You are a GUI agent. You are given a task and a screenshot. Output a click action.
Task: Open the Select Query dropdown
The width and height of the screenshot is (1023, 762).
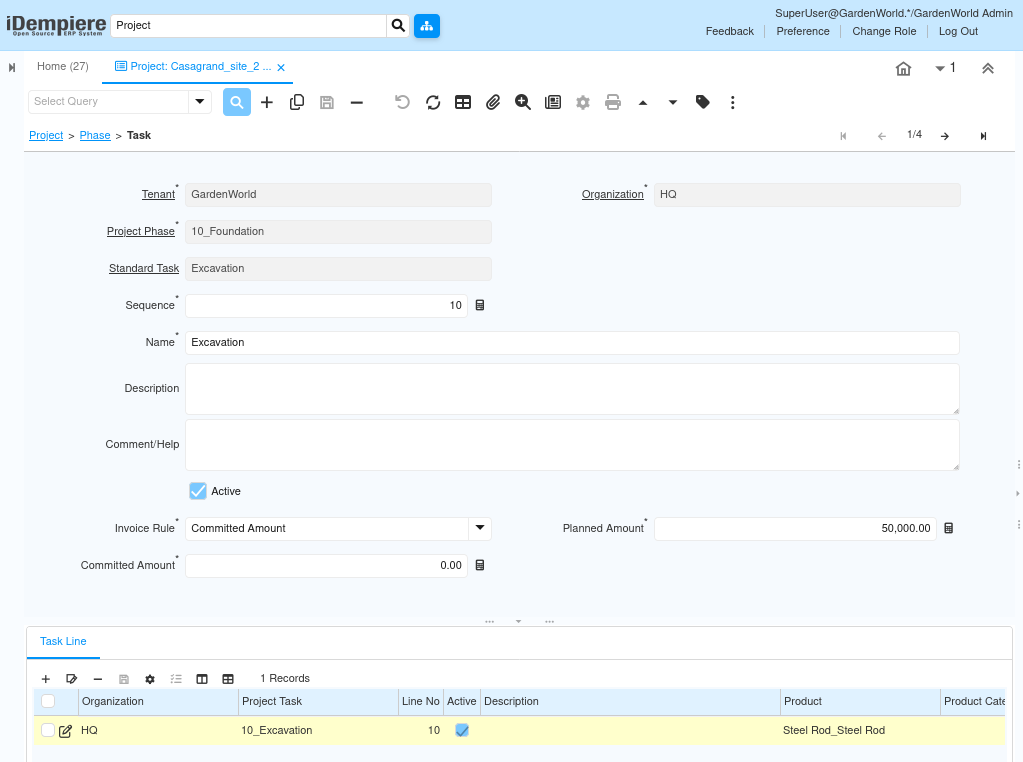click(200, 101)
